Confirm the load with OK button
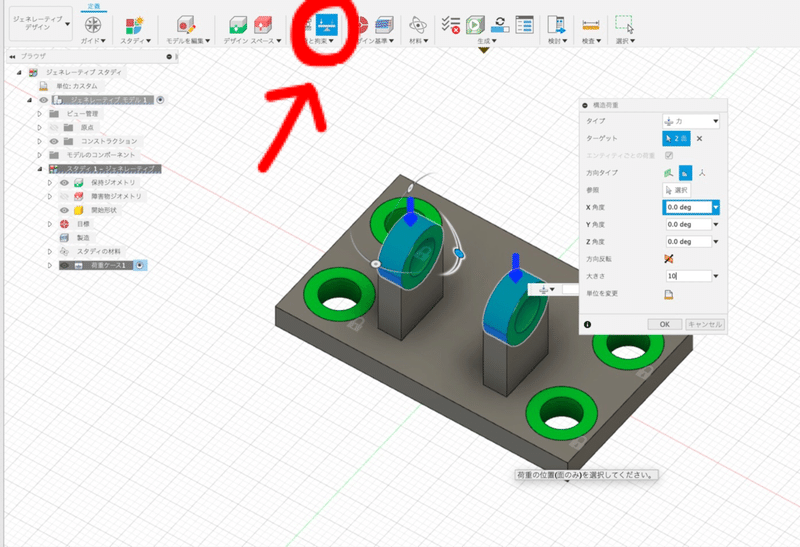800x547 pixels. 664,325
